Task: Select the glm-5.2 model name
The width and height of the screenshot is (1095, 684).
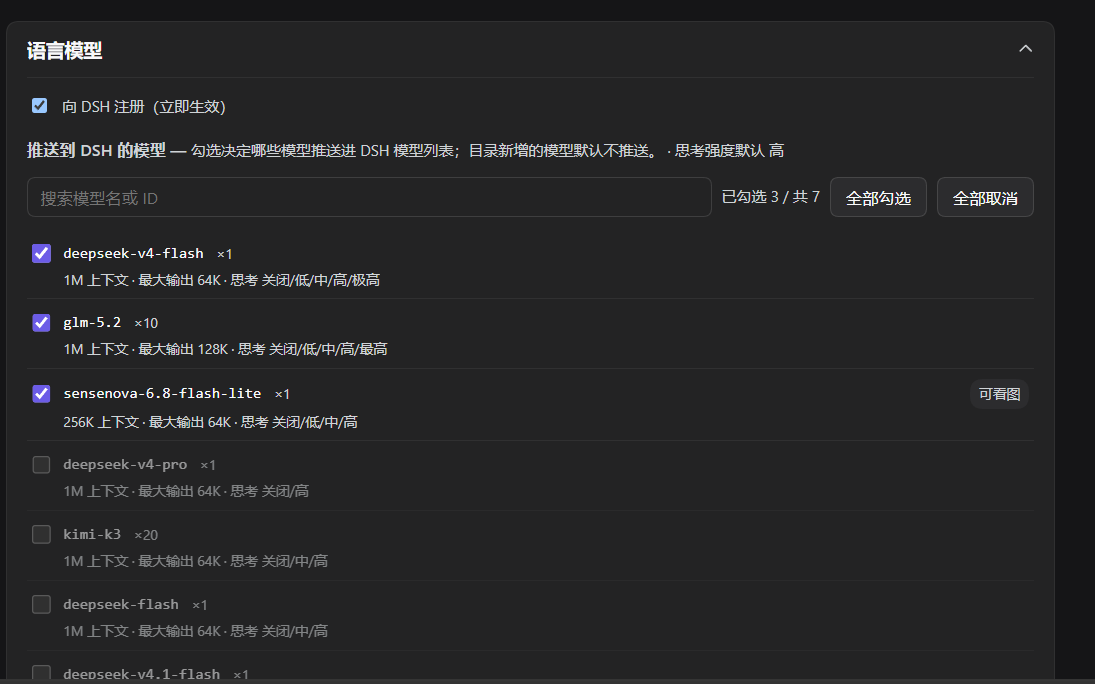Action: pyautogui.click(x=92, y=322)
